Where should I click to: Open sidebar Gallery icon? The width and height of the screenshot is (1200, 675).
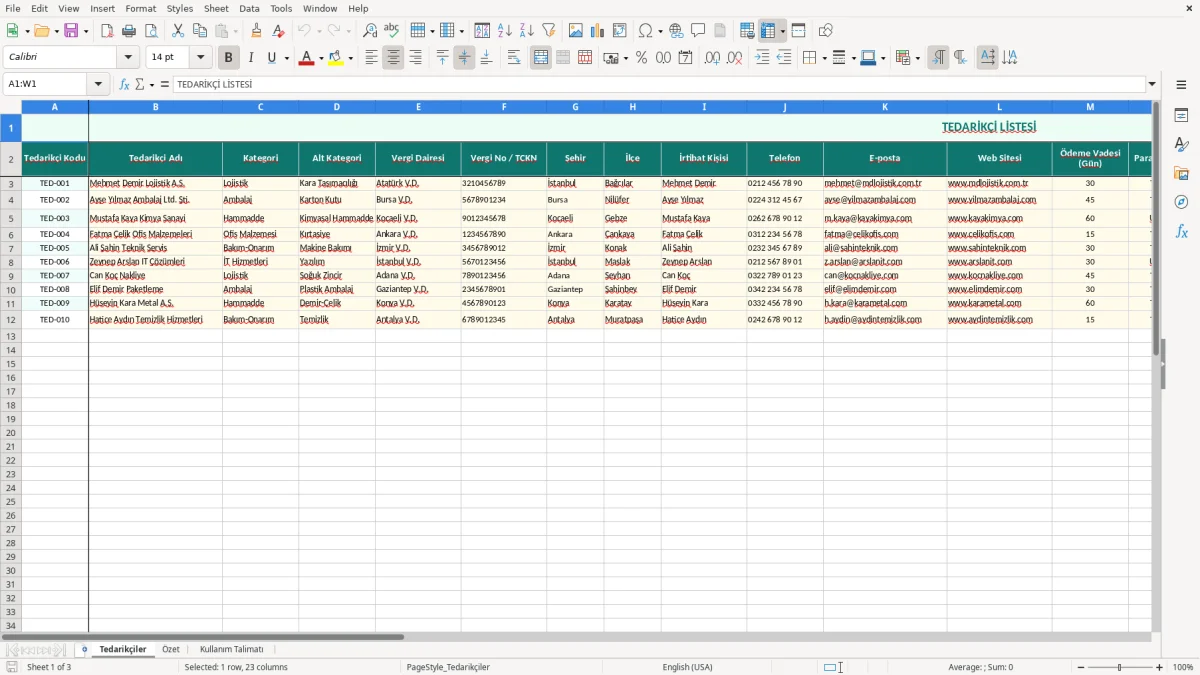[x=1181, y=174]
